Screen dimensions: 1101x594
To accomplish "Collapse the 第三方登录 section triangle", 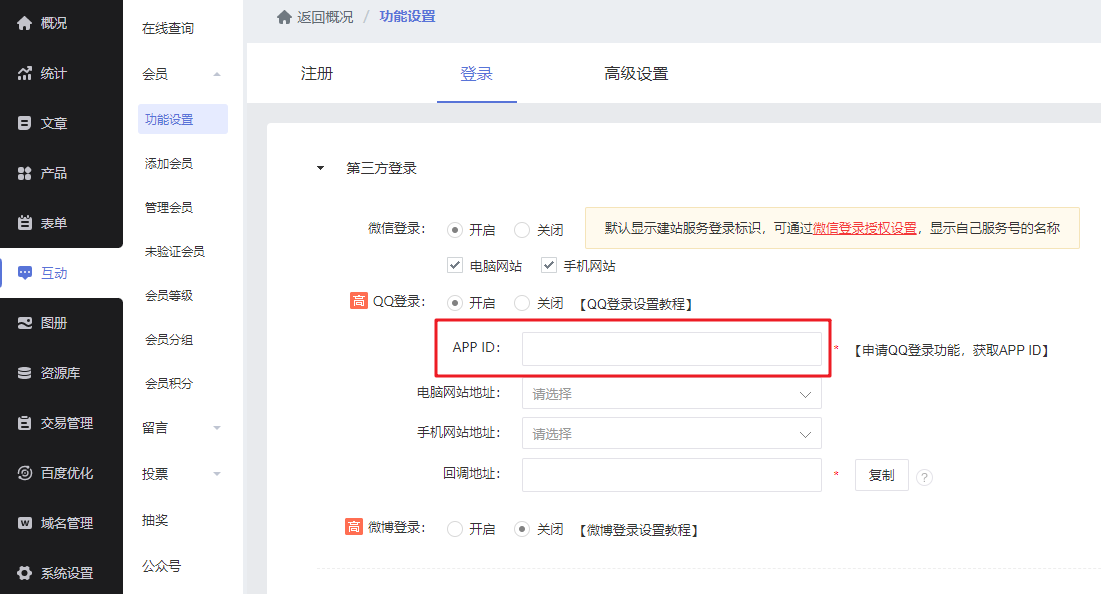I will pos(320,169).
